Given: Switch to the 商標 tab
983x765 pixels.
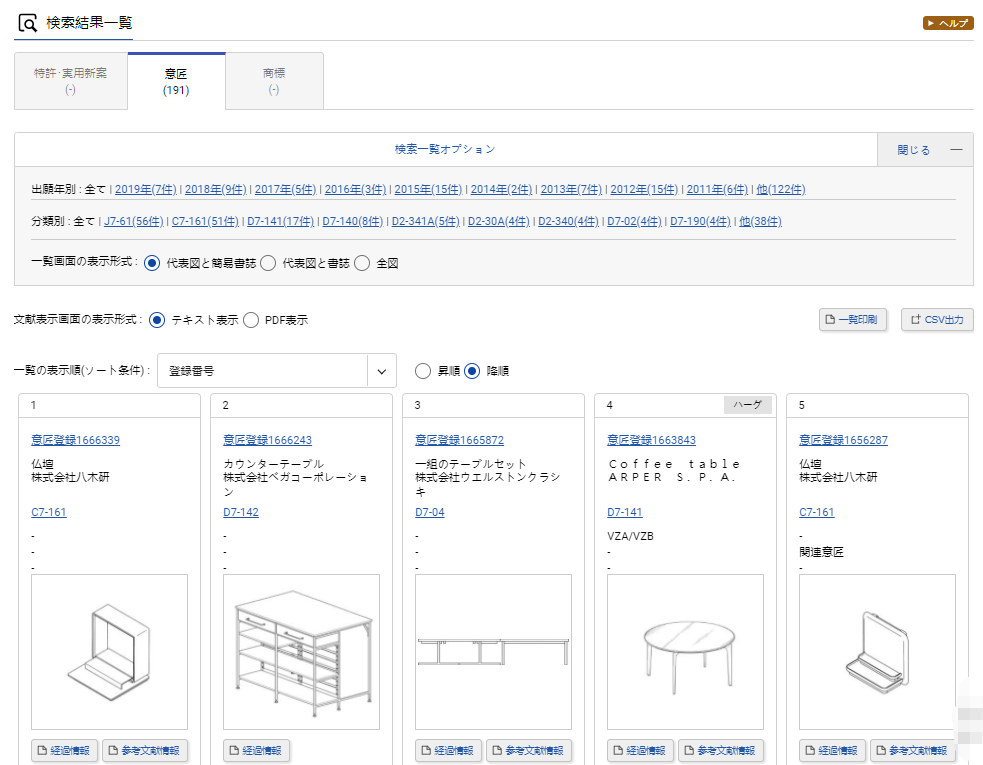Looking at the screenshot, I should coord(273,80).
